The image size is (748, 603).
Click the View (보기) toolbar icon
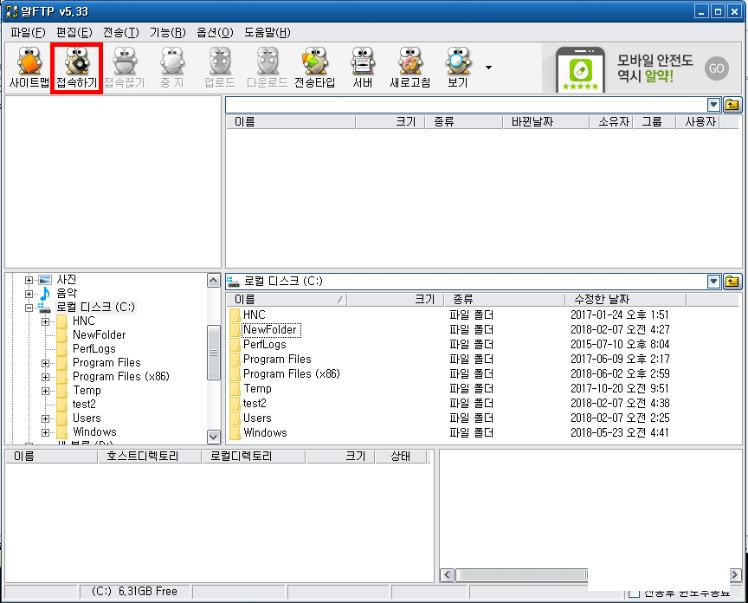pyautogui.click(x=458, y=68)
